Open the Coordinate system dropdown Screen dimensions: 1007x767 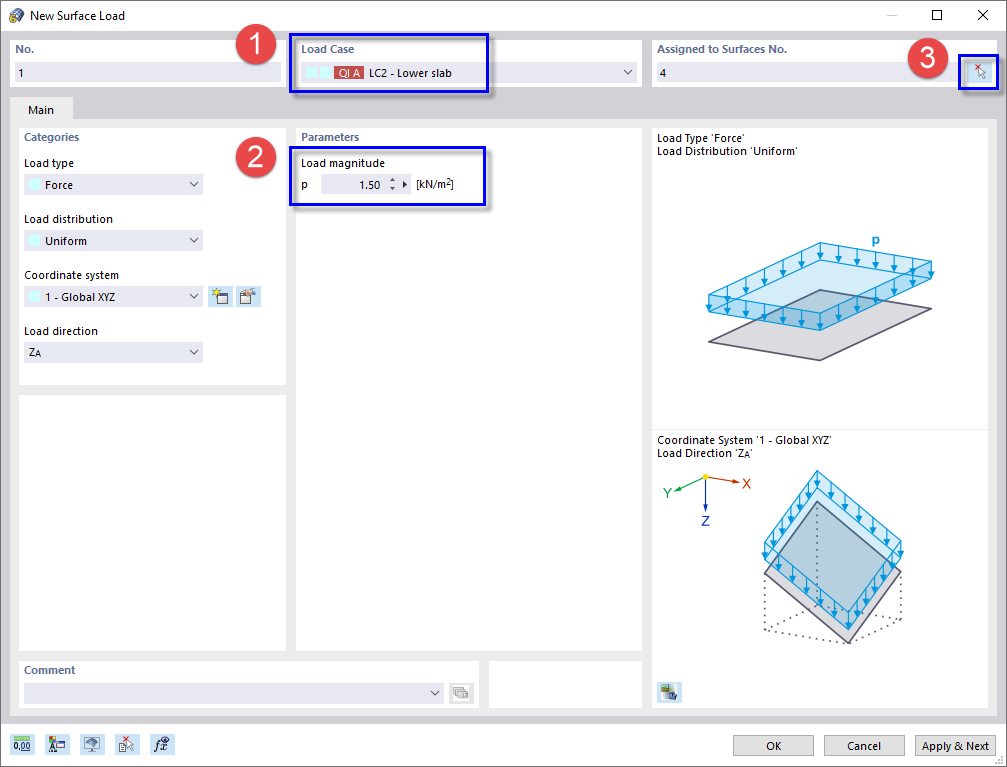[x=193, y=296]
